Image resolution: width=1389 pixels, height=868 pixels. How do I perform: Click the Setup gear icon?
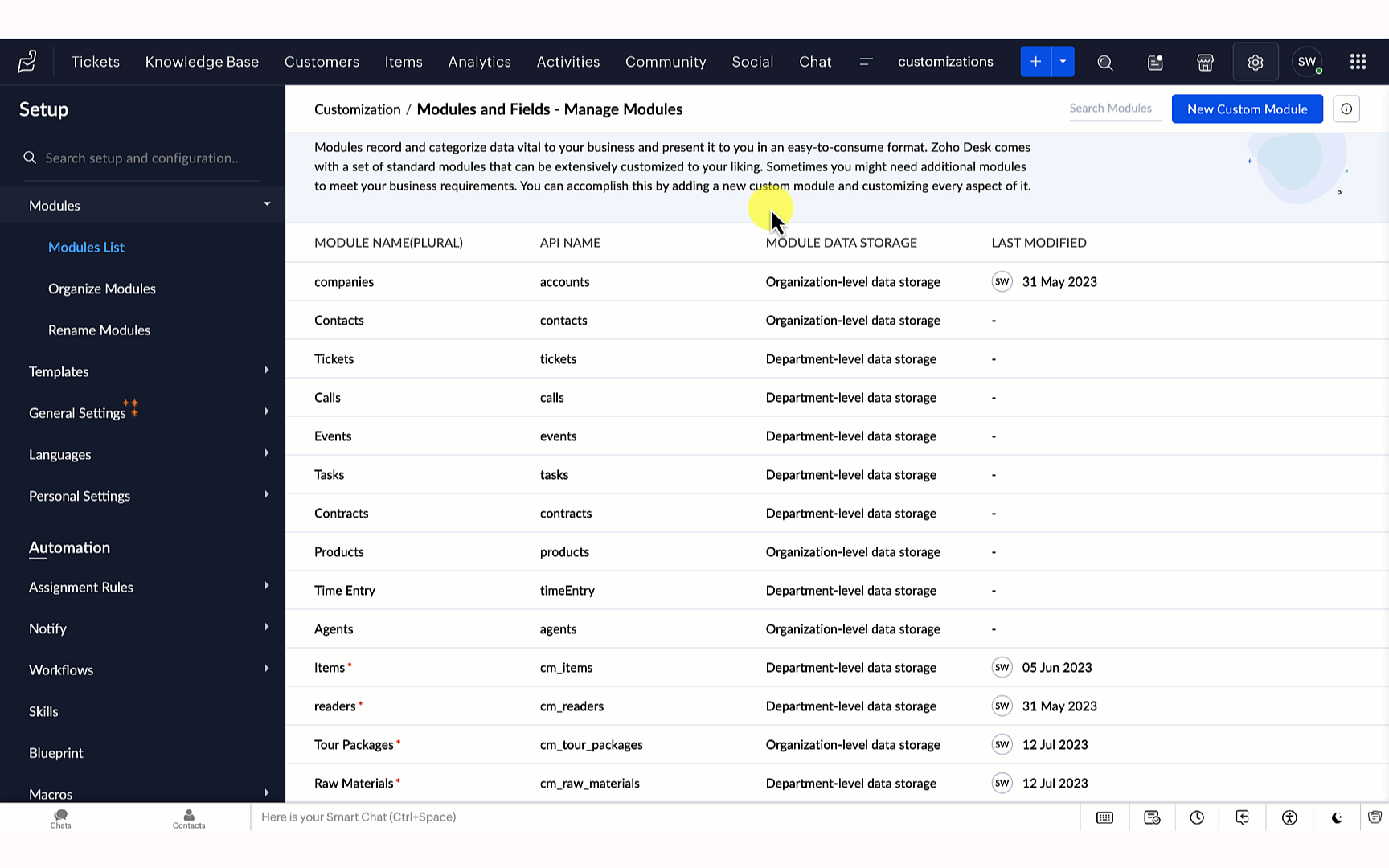coord(1256,62)
